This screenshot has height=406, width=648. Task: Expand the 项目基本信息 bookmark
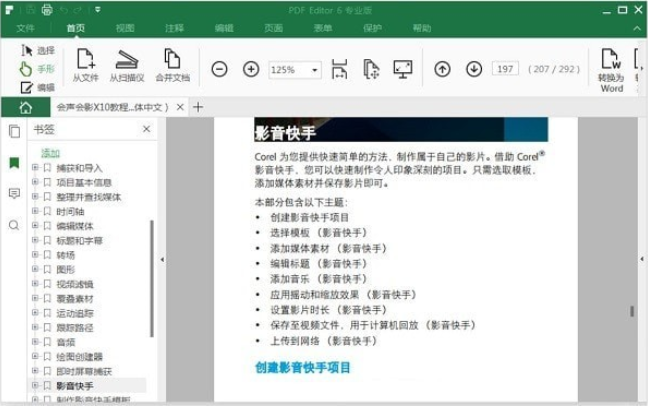tap(35, 182)
